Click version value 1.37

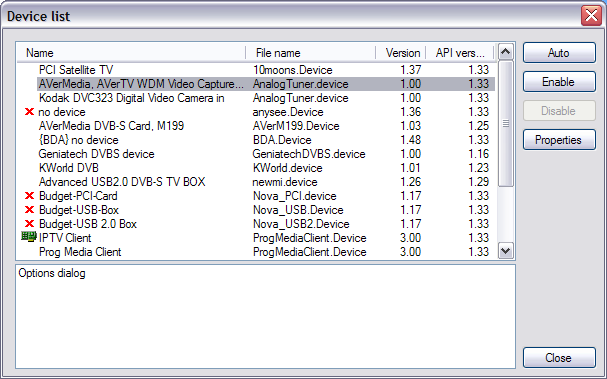410,70
